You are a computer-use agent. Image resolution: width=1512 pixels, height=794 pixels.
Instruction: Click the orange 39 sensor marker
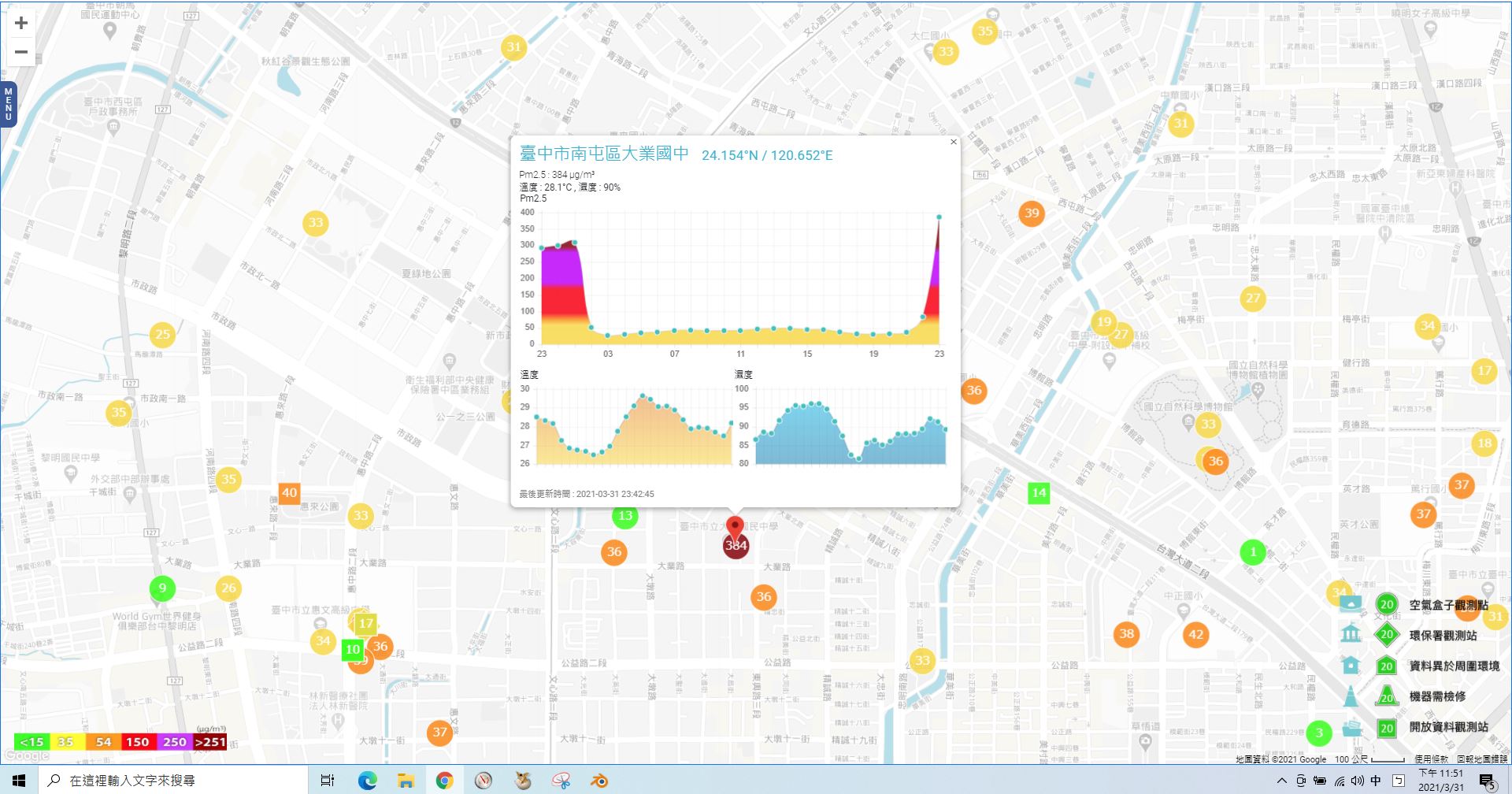tap(1032, 213)
